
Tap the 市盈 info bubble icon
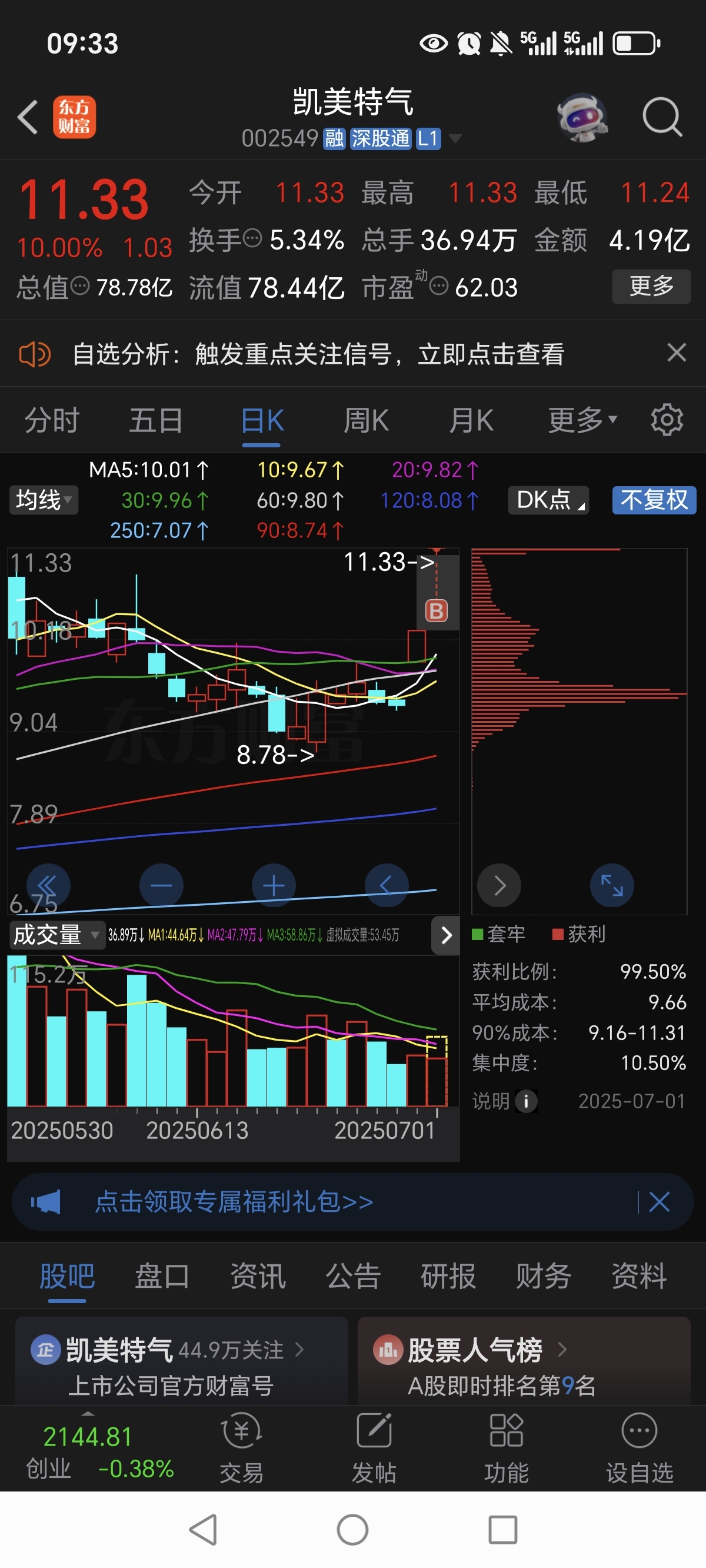[x=439, y=285]
